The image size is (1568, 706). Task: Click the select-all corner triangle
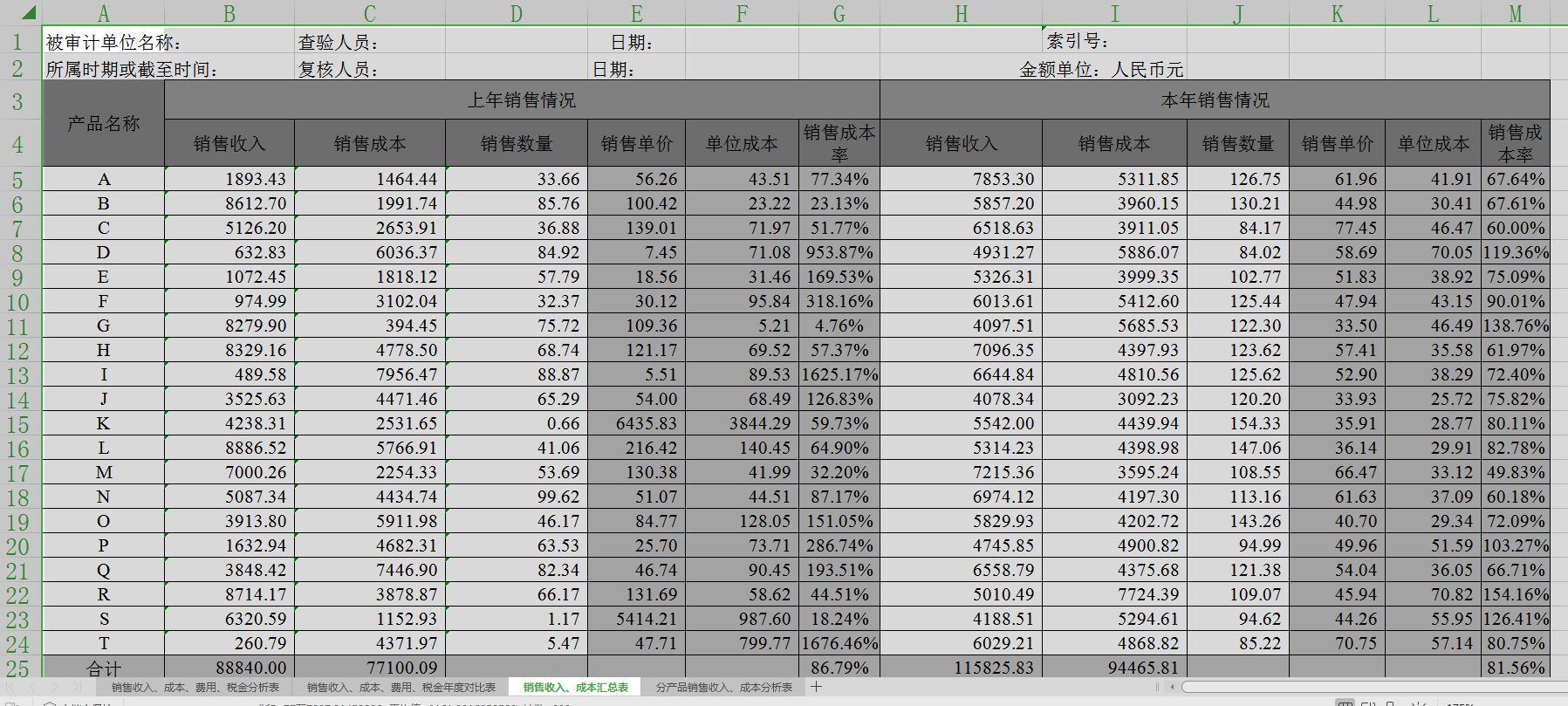(x=28, y=12)
